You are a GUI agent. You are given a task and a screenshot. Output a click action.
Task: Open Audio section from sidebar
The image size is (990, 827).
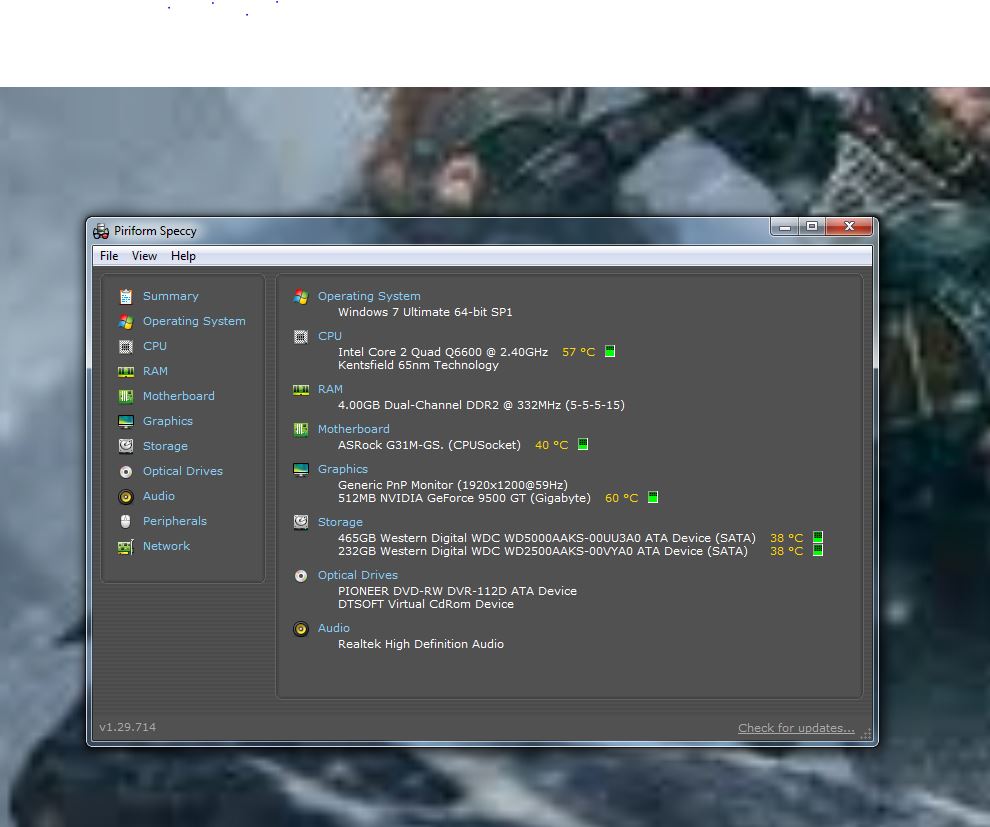tap(158, 496)
